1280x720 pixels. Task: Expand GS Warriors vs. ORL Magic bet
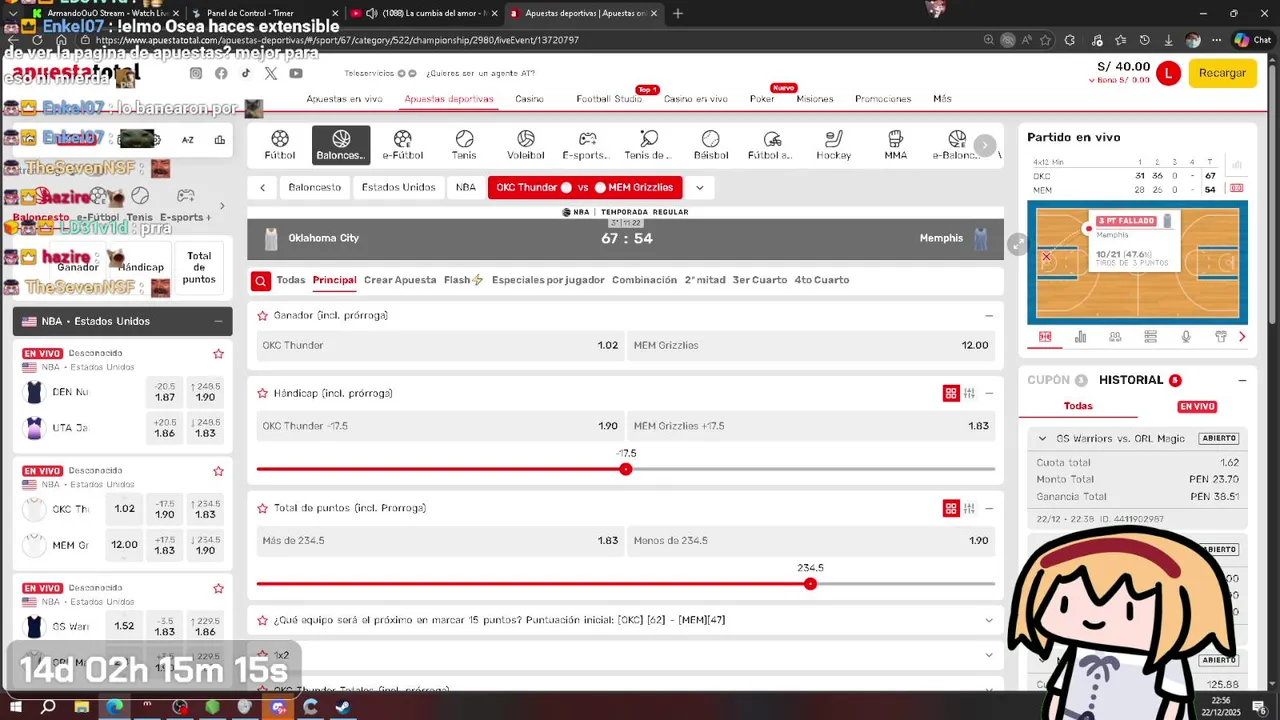[1042, 439]
